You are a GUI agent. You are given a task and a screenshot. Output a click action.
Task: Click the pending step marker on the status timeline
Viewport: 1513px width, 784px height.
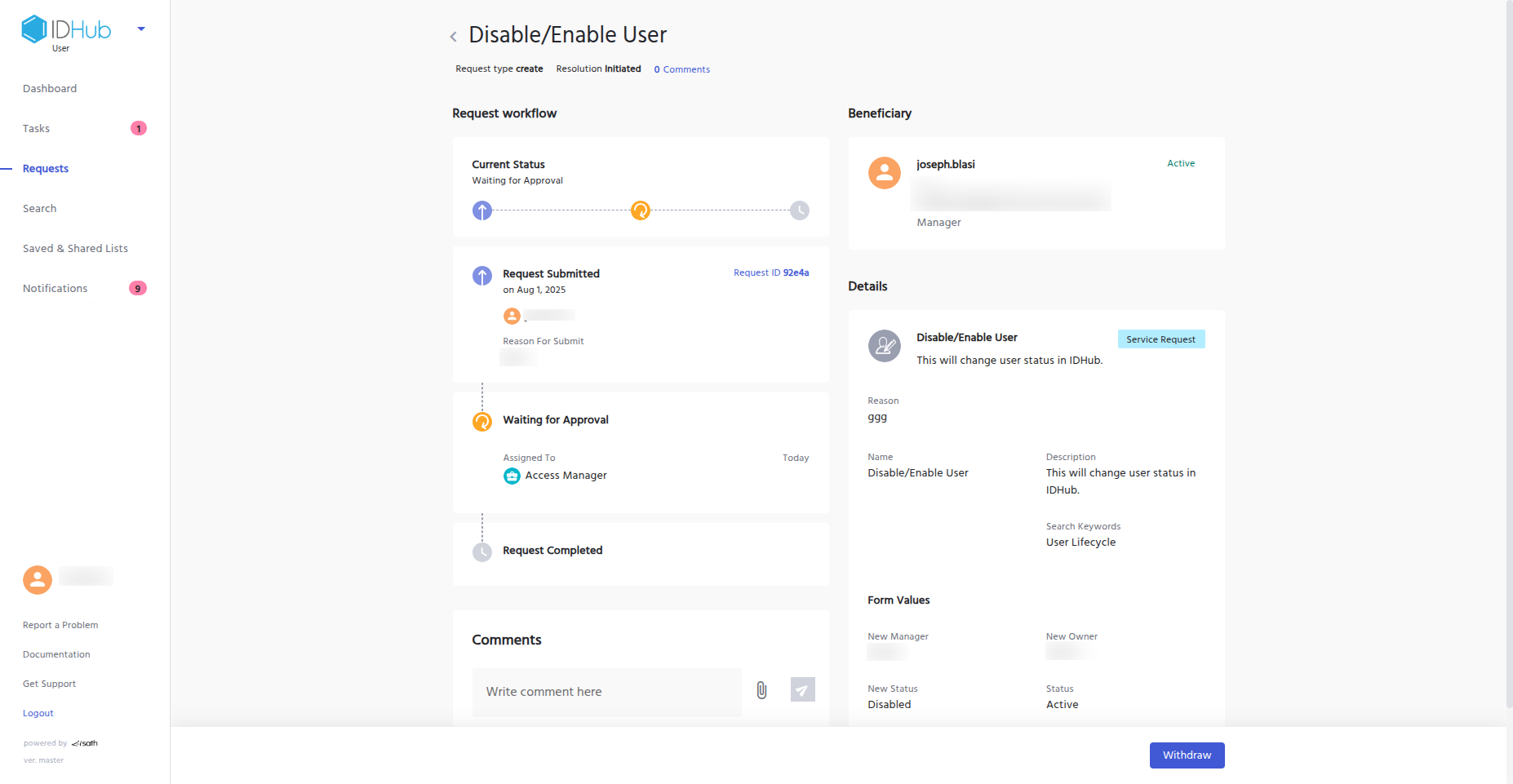pyautogui.click(x=800, y=210)
